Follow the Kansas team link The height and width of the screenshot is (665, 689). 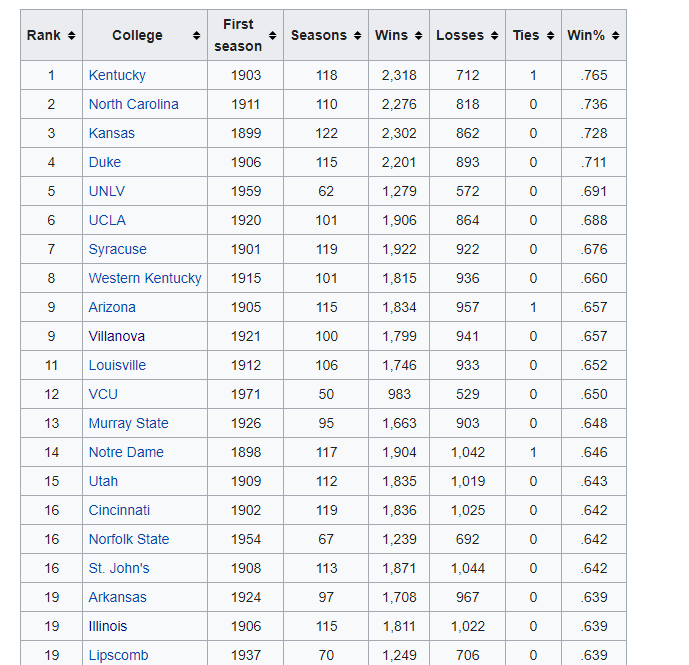pyautogui.click(x=112, y=133)
